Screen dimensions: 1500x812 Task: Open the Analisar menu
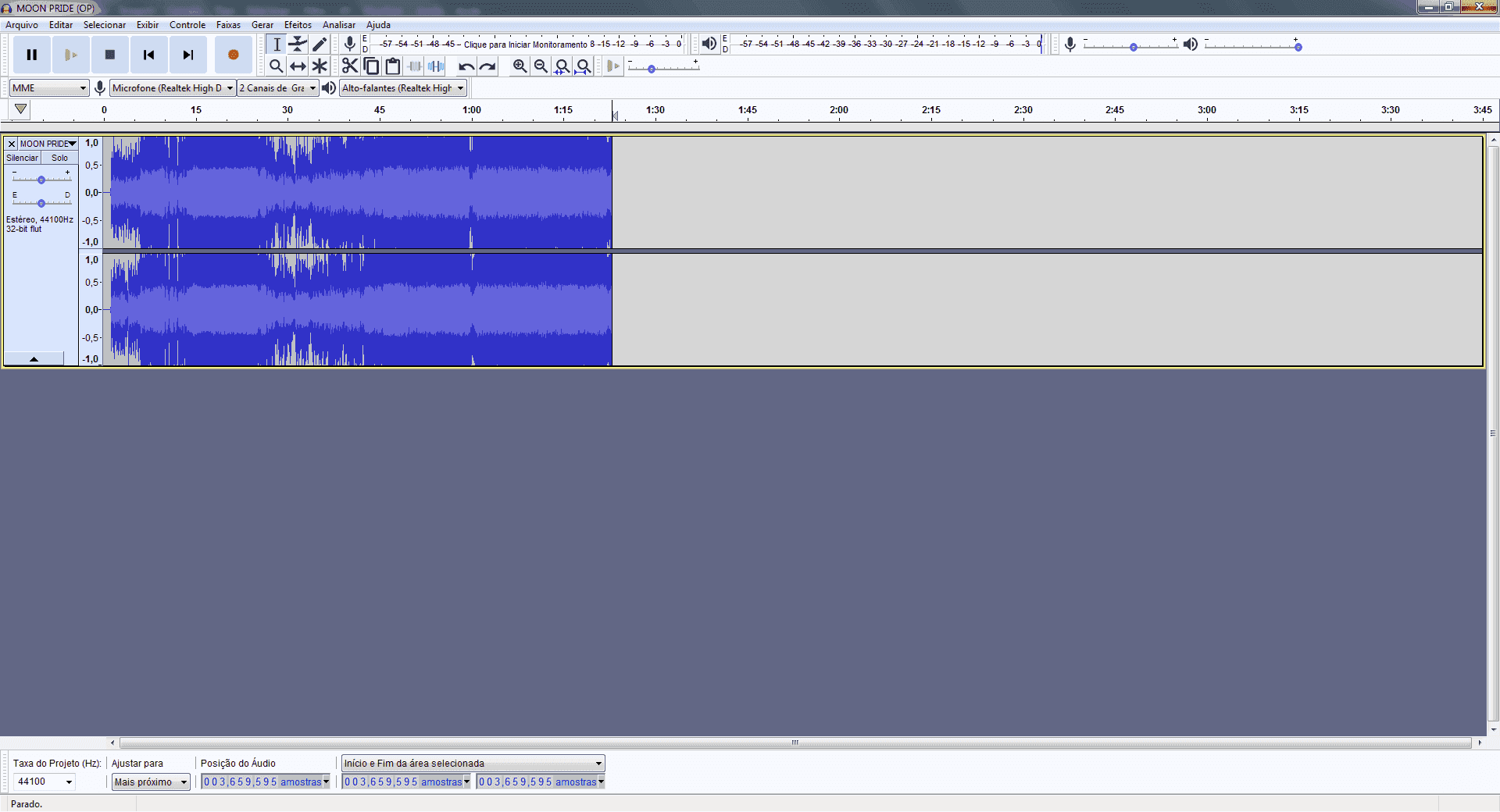coord(339,25)
